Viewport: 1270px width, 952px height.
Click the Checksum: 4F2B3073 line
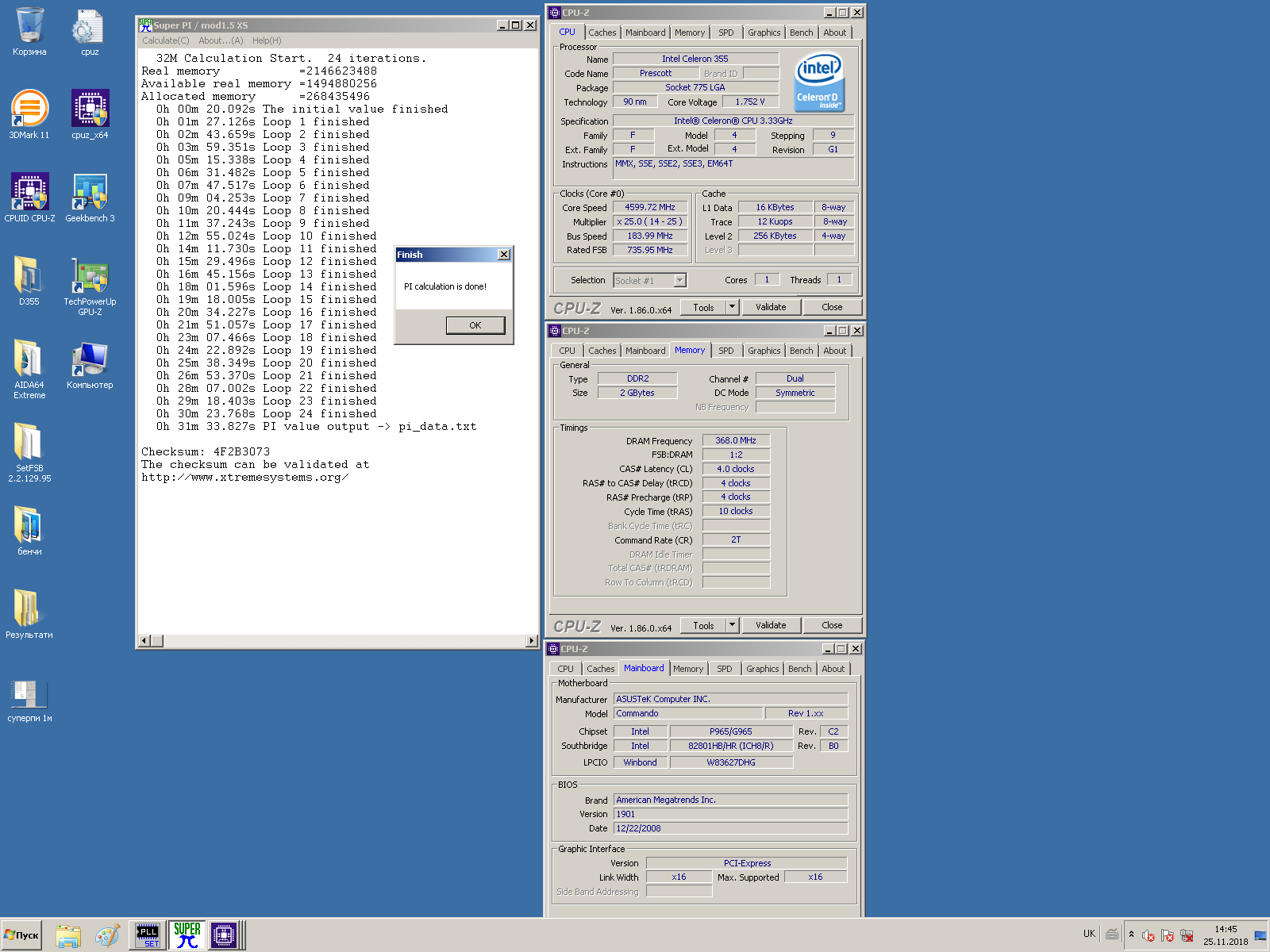206,451
